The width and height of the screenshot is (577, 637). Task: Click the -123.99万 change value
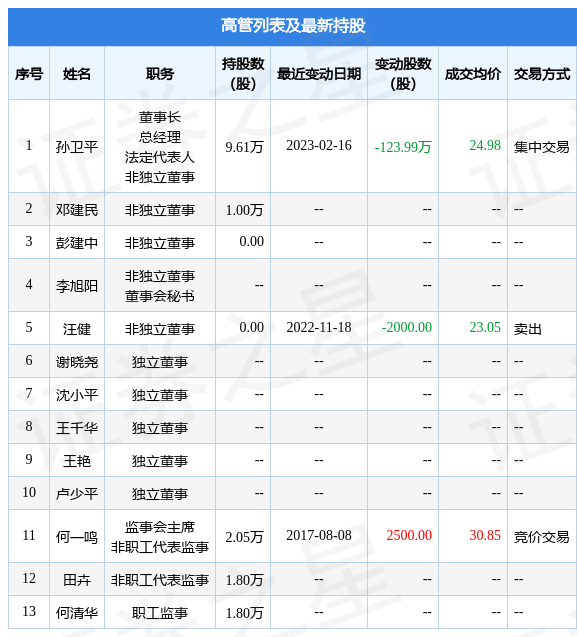click(403, 147)
